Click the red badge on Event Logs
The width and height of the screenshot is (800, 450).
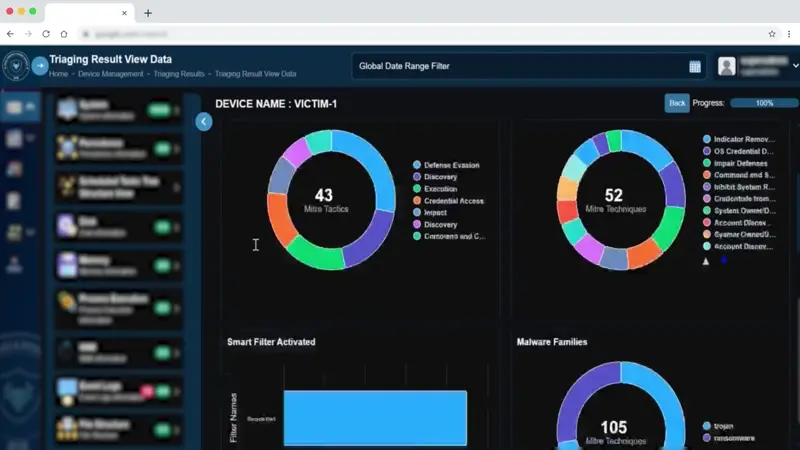(147, 391)
